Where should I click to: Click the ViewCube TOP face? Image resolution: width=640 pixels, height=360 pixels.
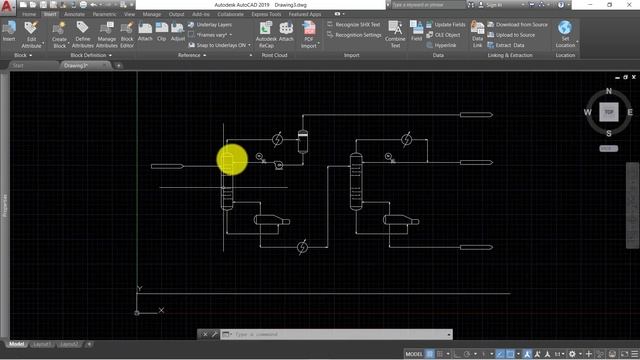[609, 112]
